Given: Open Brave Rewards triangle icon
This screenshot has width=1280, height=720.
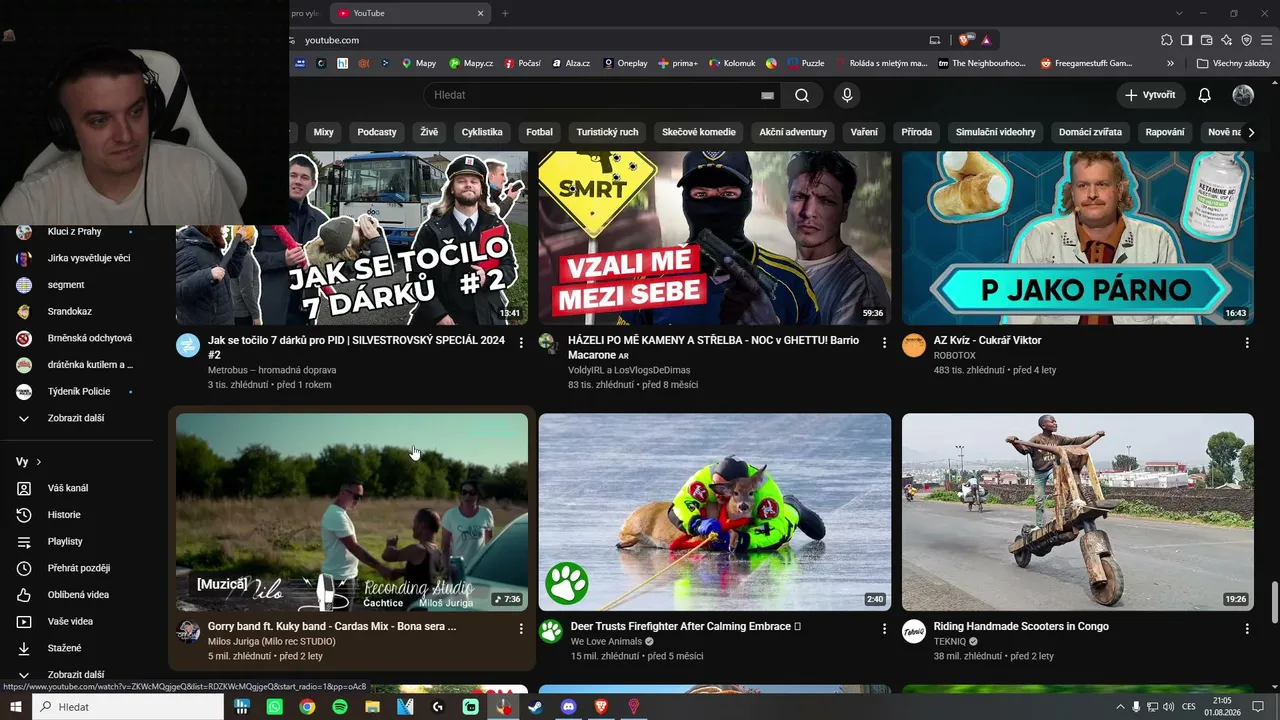Looking at the screenshot, I should point(986,40).
